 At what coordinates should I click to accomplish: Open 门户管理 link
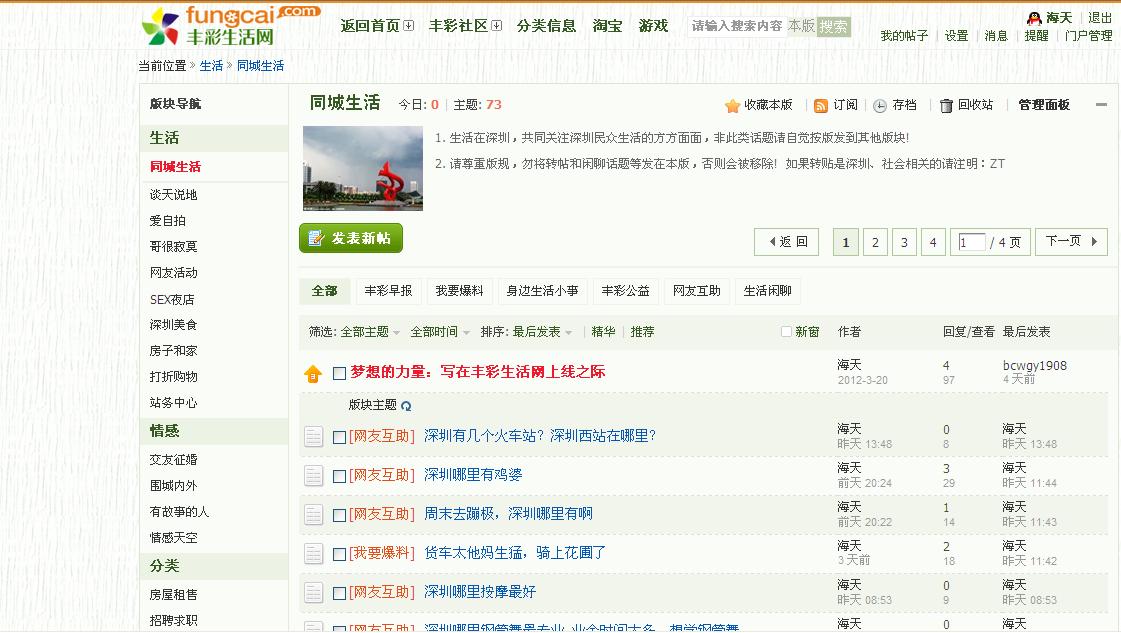click(x=1088, y=36)
